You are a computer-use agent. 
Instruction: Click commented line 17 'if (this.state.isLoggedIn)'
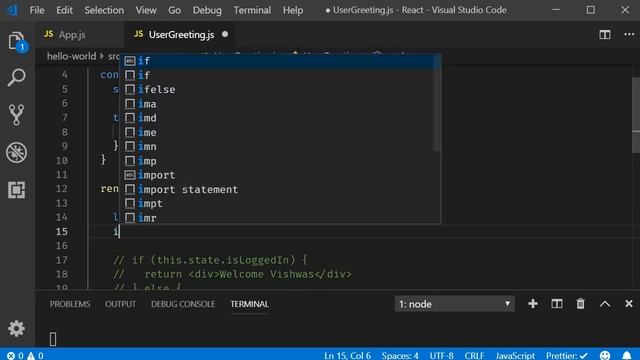(x=210, y=260)
